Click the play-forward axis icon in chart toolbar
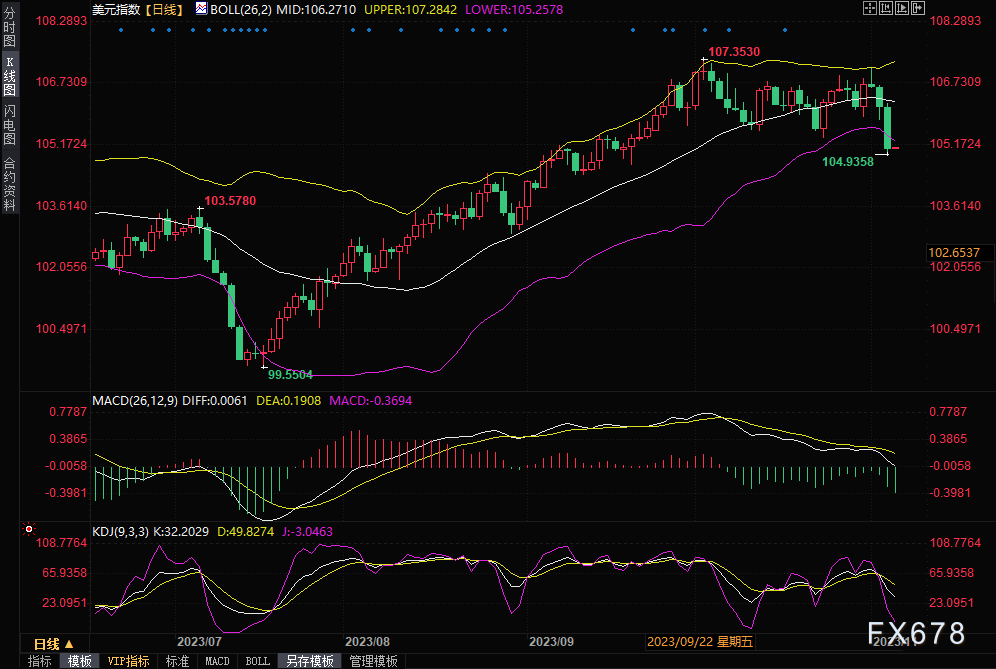The width and height of the screenshot is (996, 669). click(x=902, y=8)
